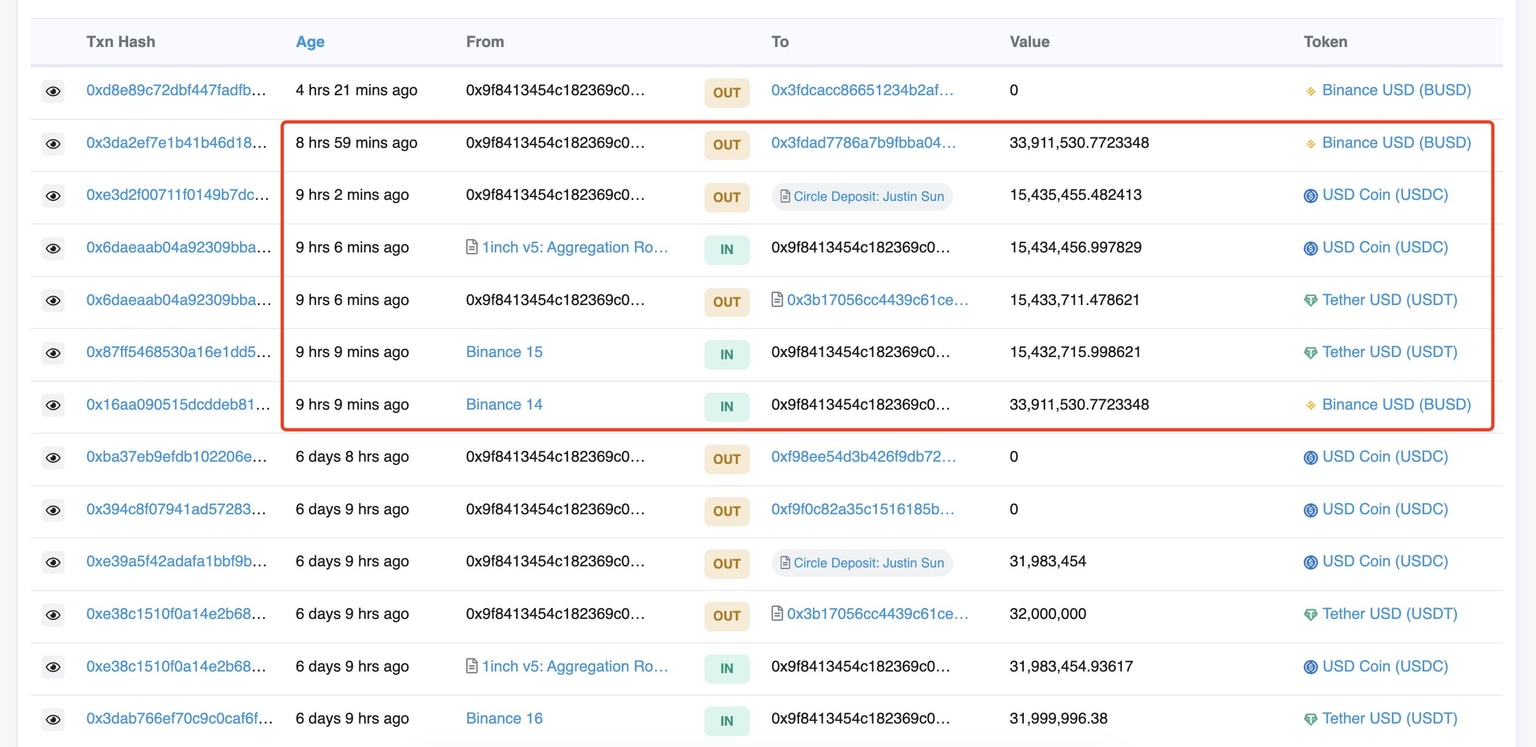Click eye icon beside 0x3dab766ef70c9c0caf6f hash

click(x=53, y=720)
